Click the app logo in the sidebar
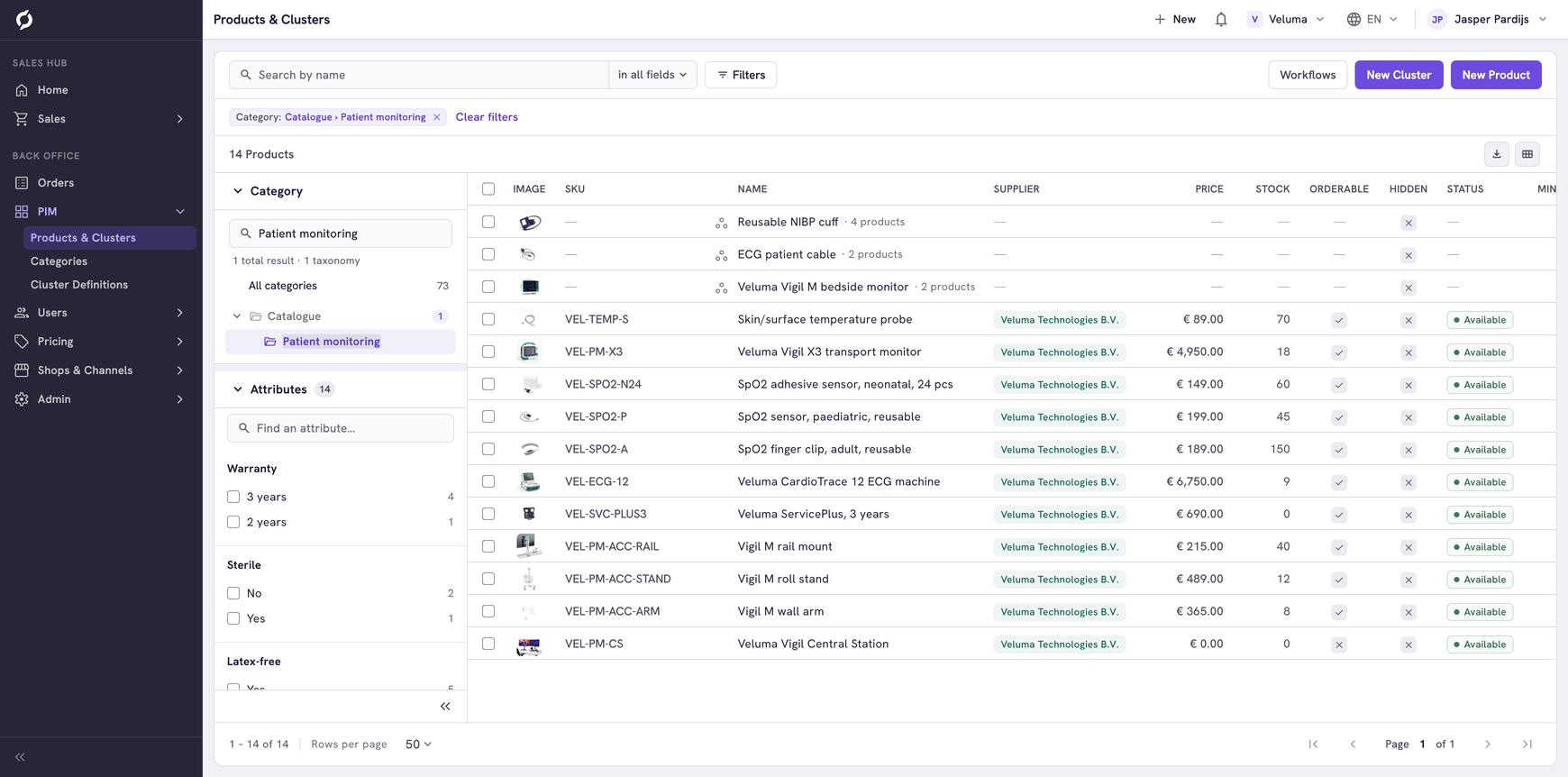Screen dimensions: 1568x777 [24, 19]
